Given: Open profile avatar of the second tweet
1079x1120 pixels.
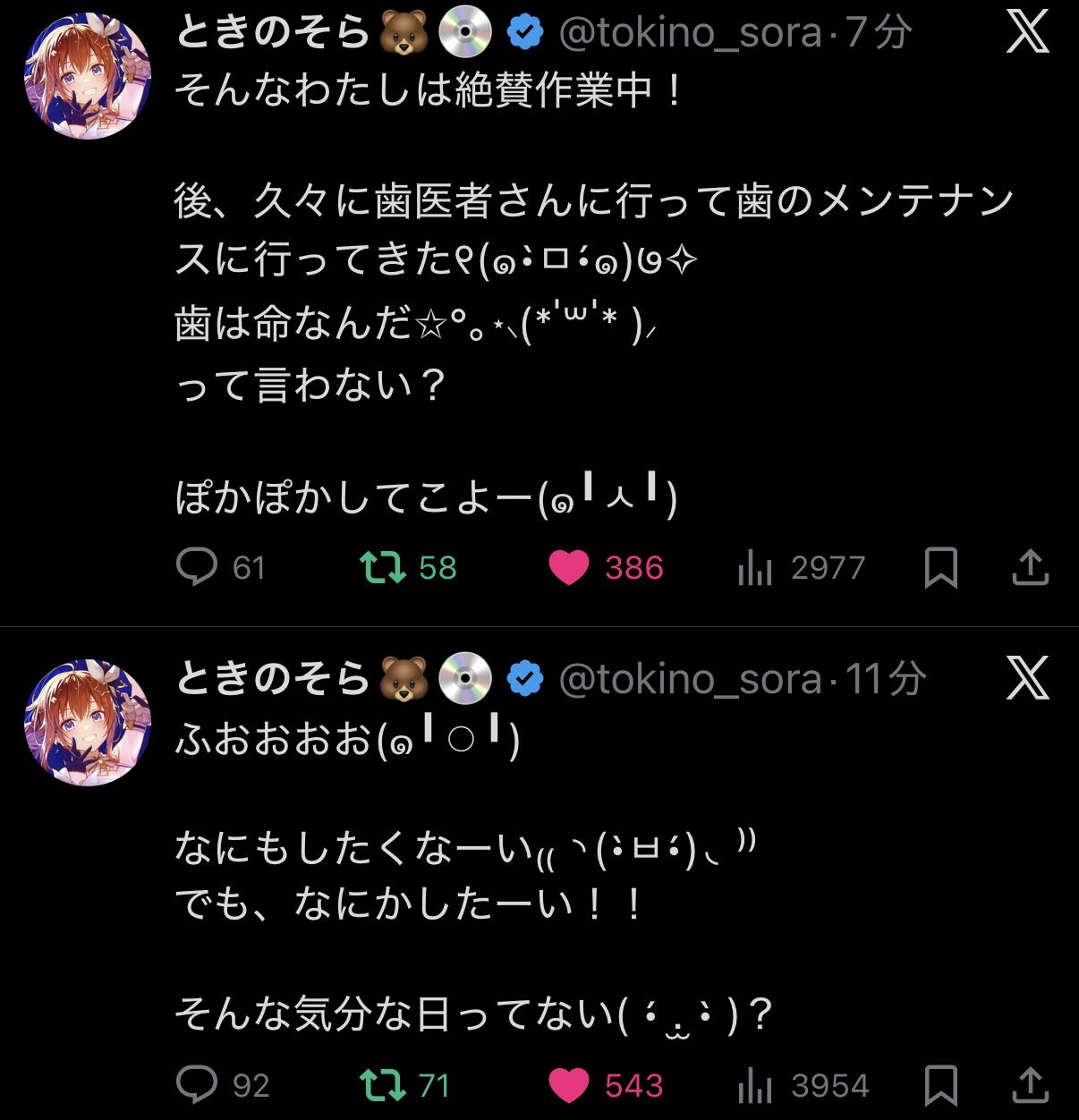Looking at the screenshot, I should [x=88, y=723].
